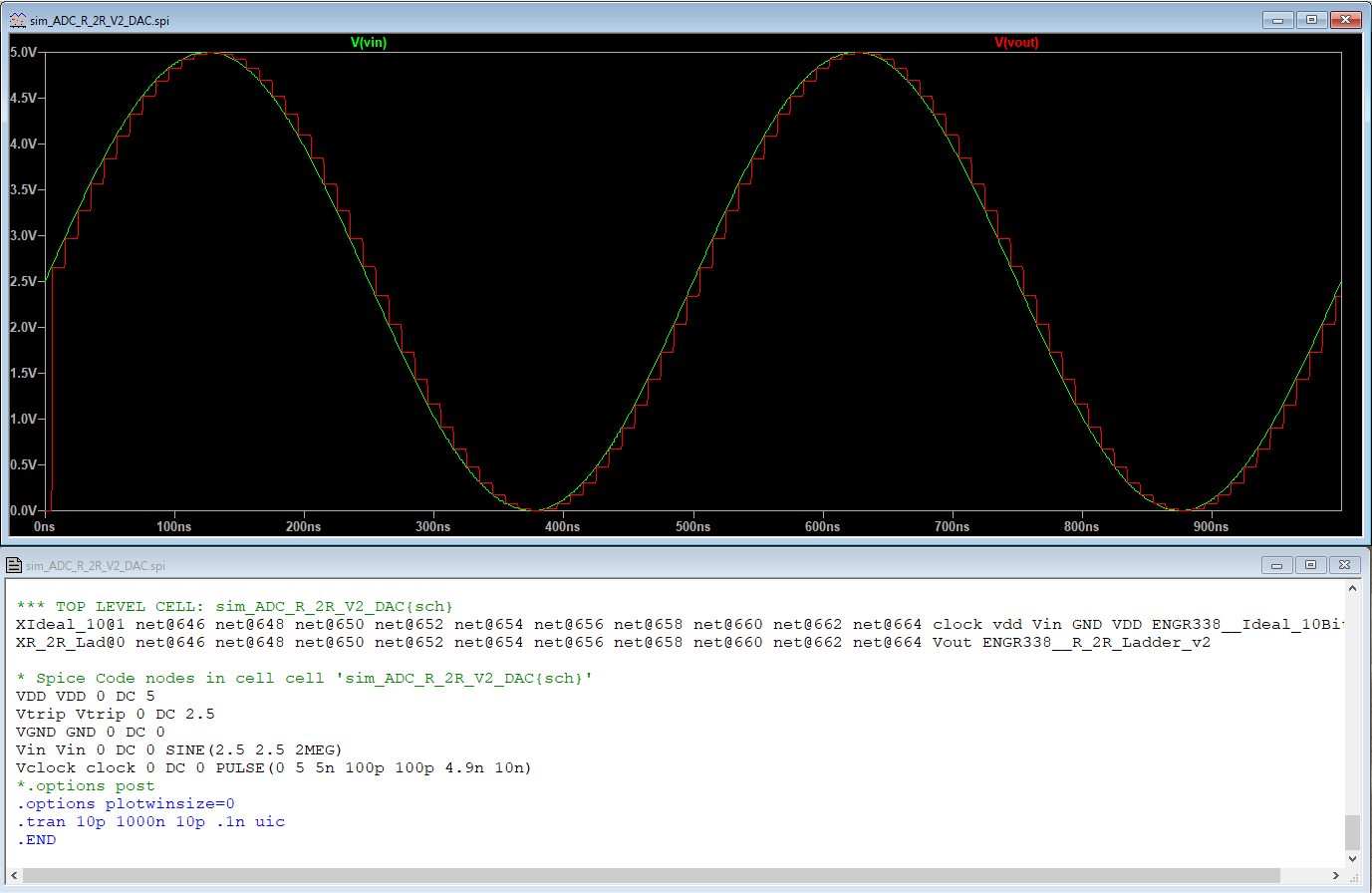The height and width of the screenshot is (893, 1372).
Task: Click the green V(vin) trace label
Action: [369, 43]
